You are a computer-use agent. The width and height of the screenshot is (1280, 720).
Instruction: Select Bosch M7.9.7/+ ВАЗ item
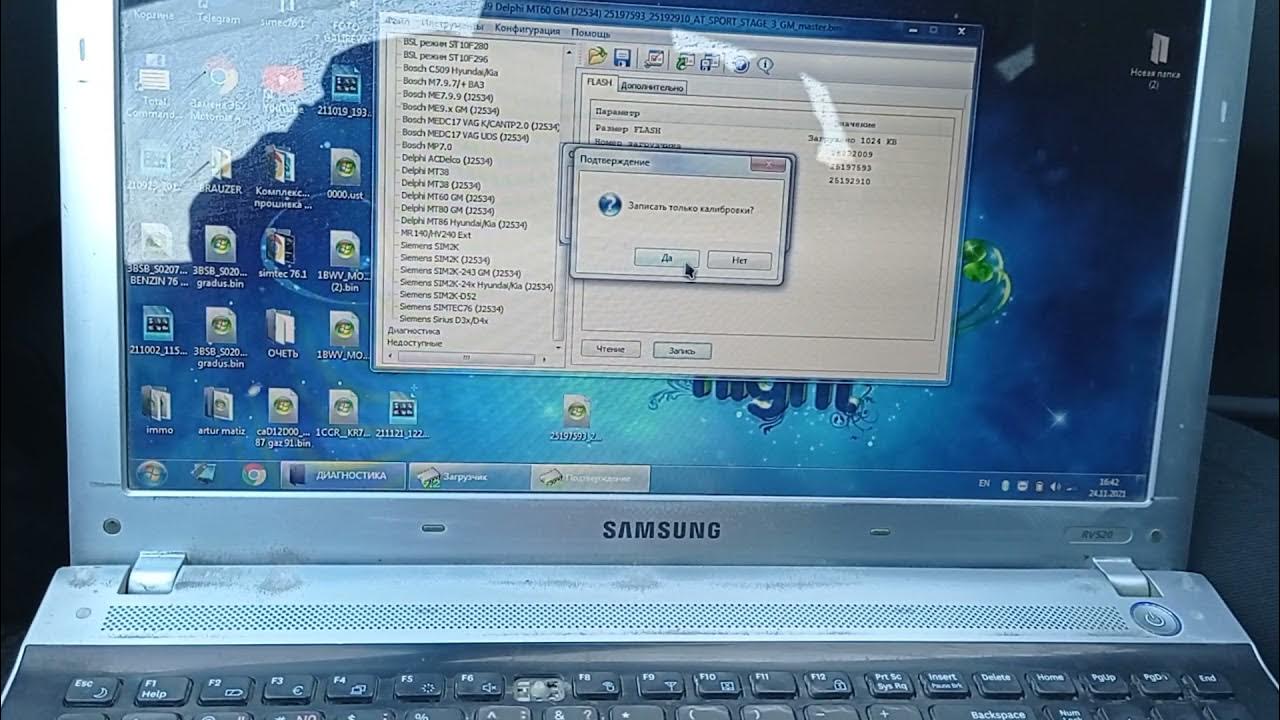[445, 82]
